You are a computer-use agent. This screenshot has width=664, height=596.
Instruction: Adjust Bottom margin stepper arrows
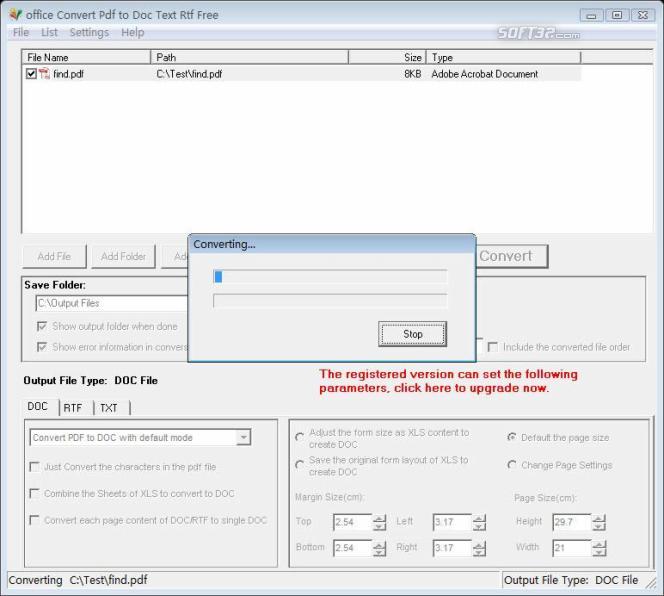tap(380, 548)
